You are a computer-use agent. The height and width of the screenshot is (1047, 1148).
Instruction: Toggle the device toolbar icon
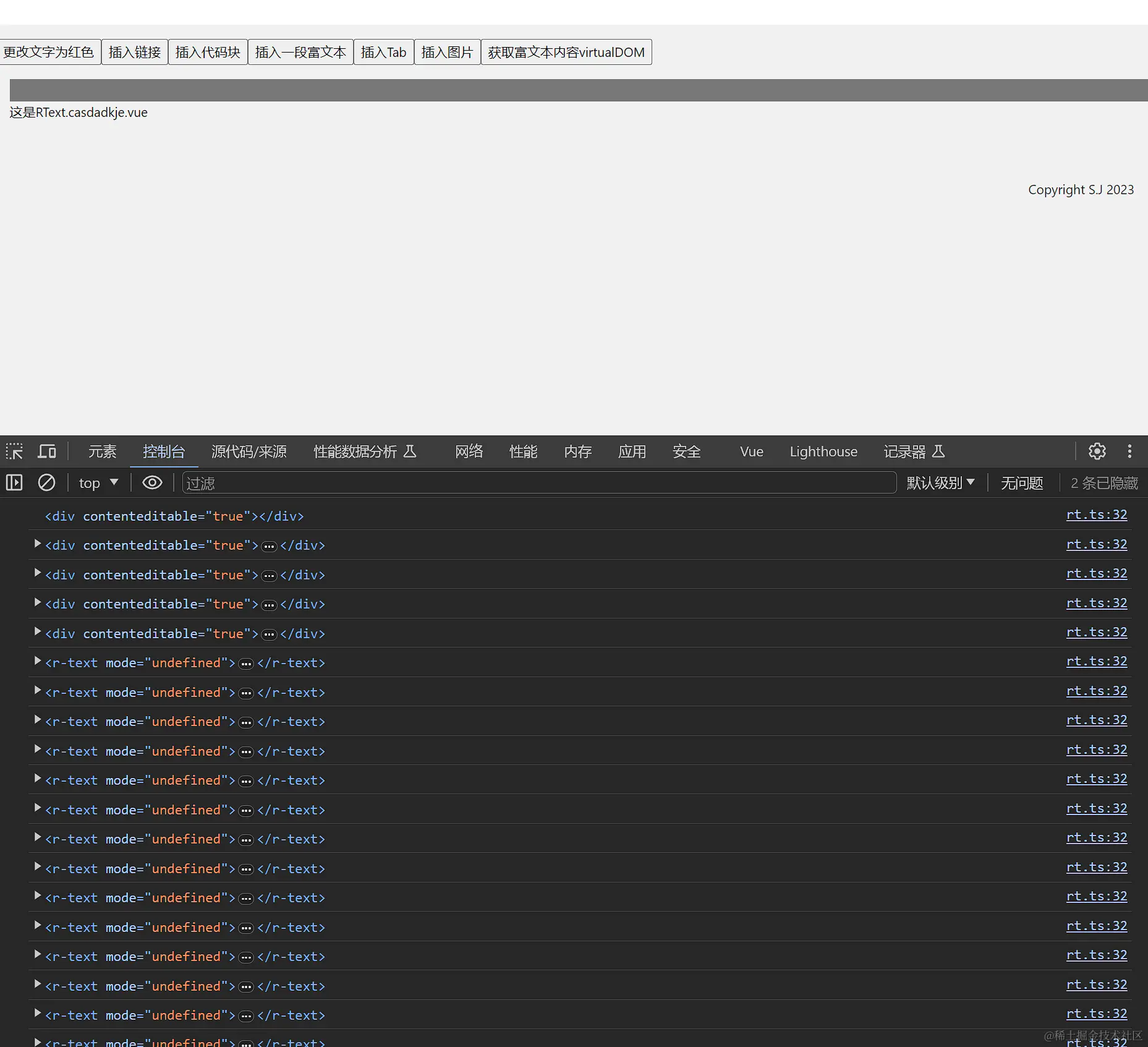pos(47,451)
